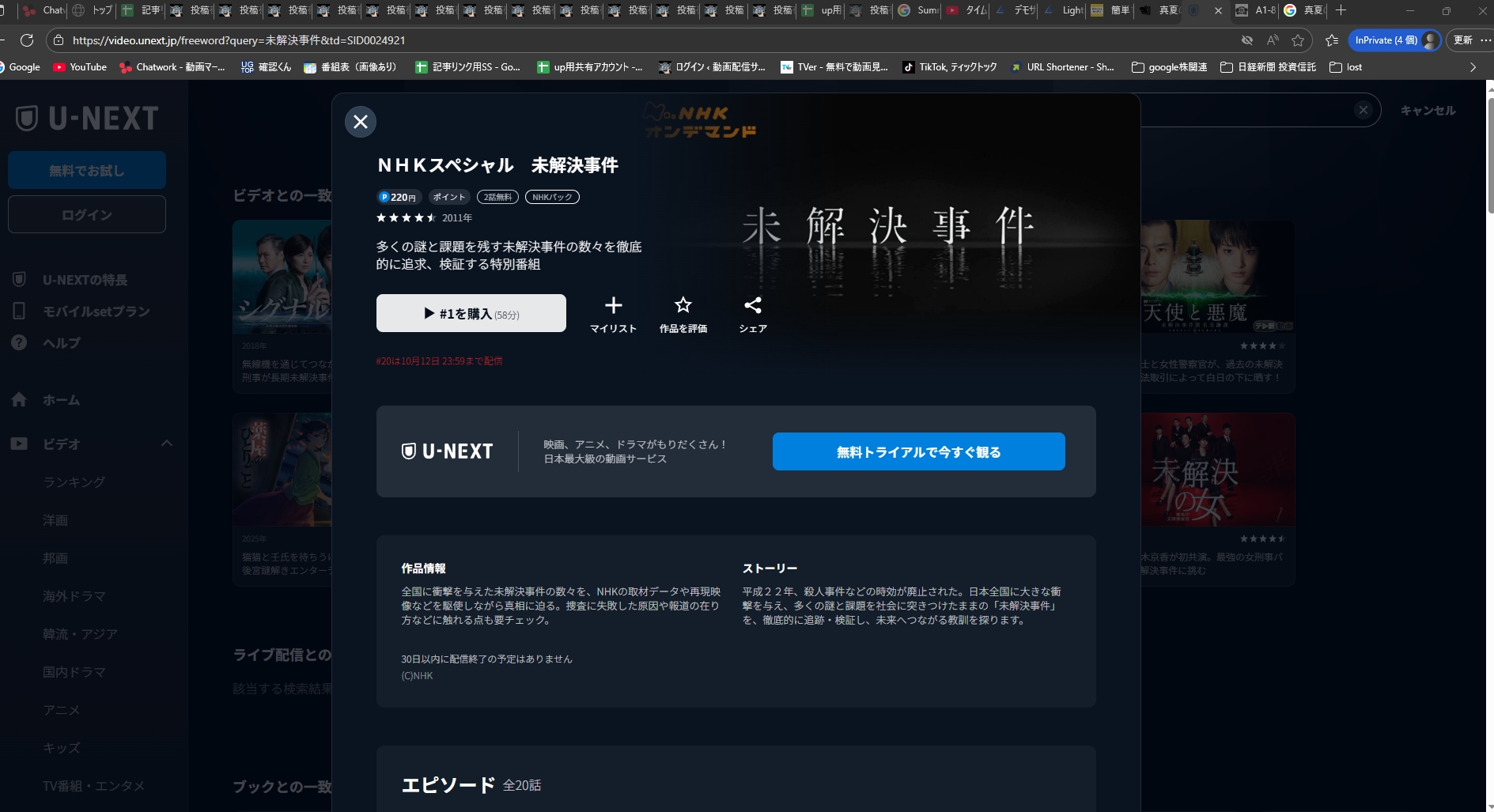Open the Share icon options
Image resolution: width=1494 pixels, height=812 pixels.
click(752, 306)
